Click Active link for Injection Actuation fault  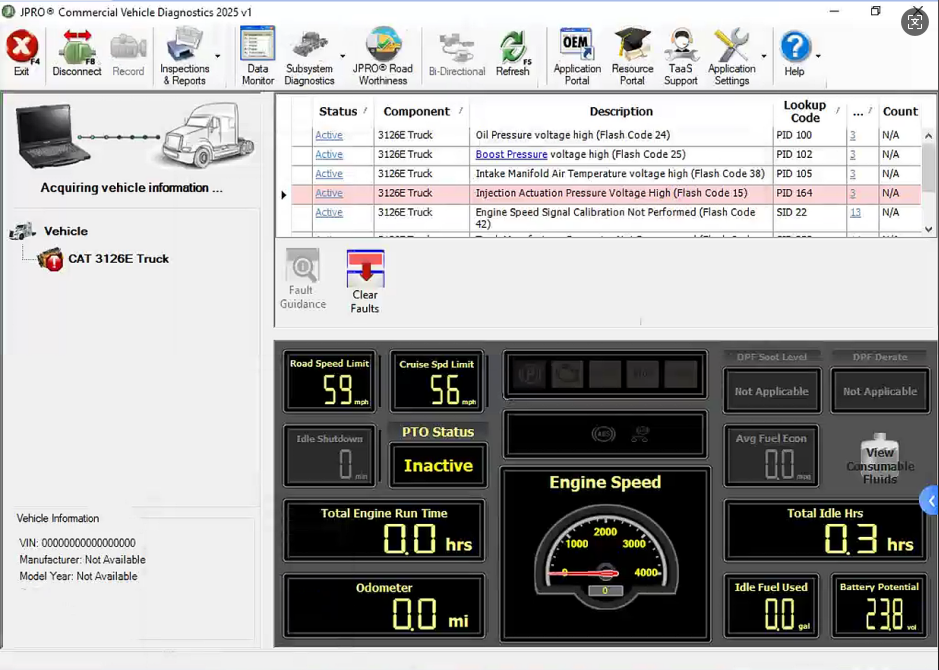pos(329,193)
